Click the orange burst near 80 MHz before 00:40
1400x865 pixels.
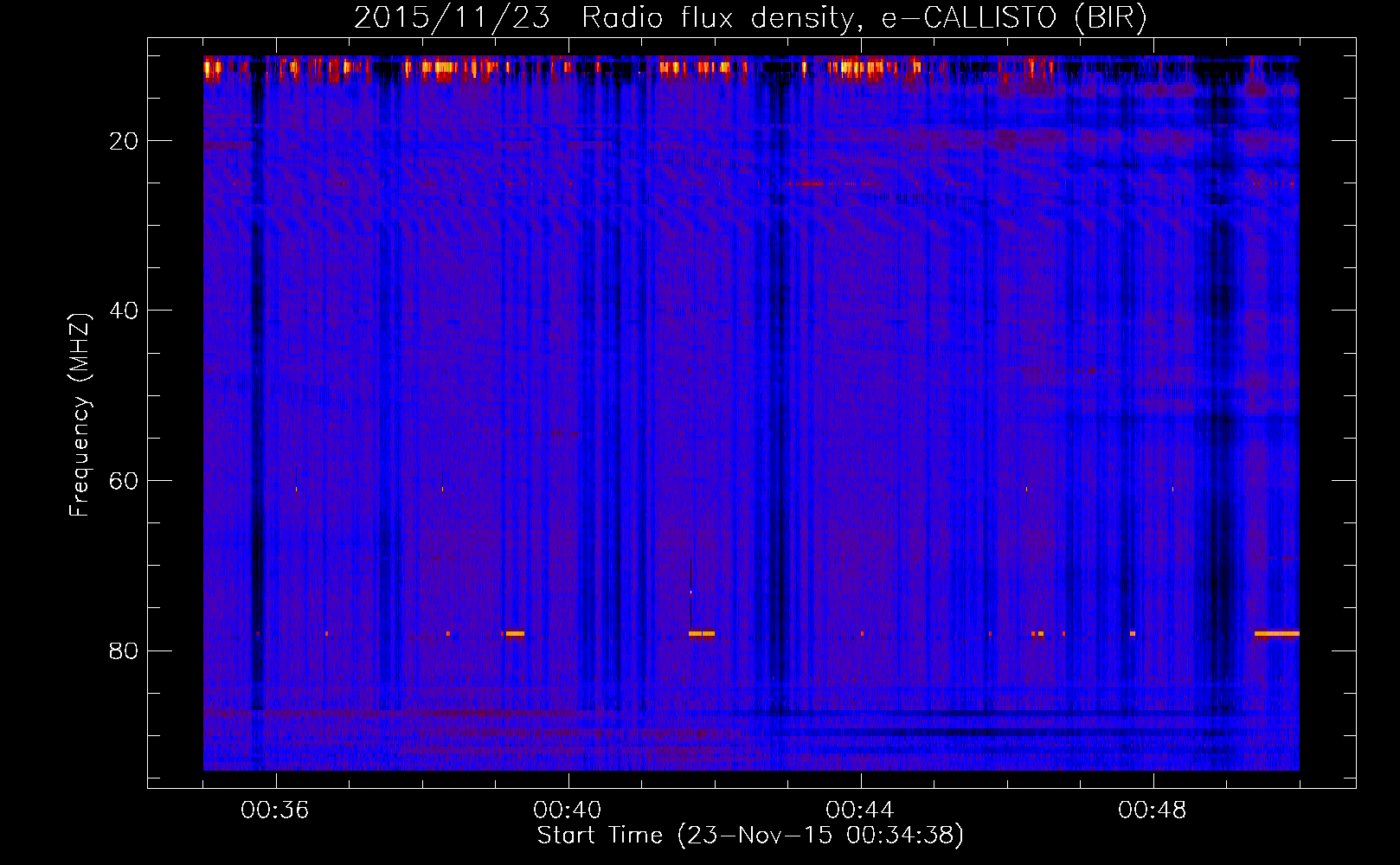click(515, 634)
